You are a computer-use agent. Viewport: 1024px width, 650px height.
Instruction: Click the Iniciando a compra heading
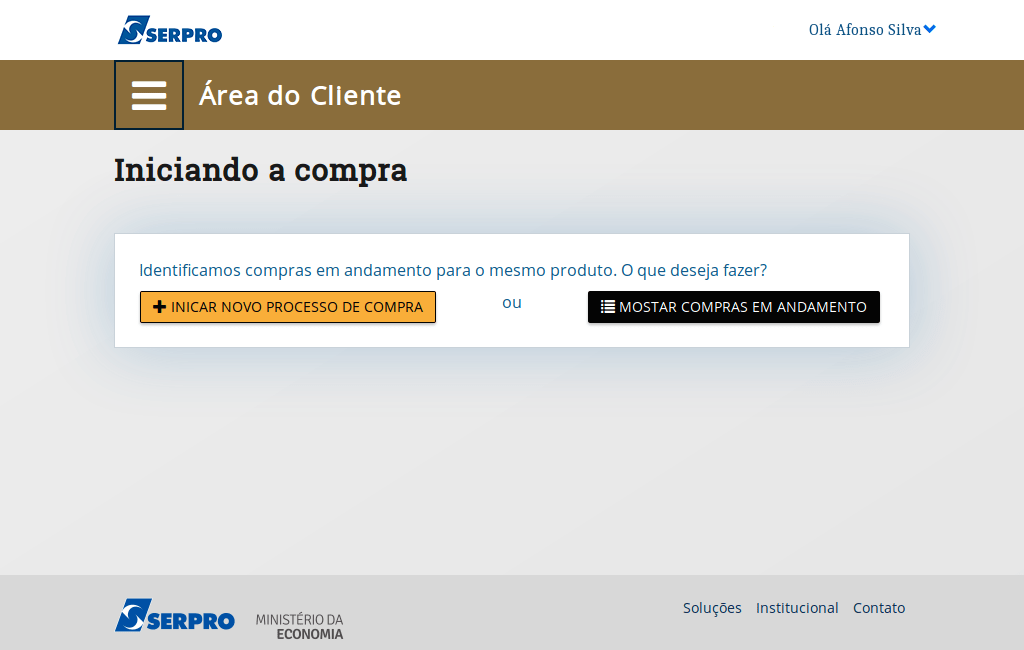[260, 170]
